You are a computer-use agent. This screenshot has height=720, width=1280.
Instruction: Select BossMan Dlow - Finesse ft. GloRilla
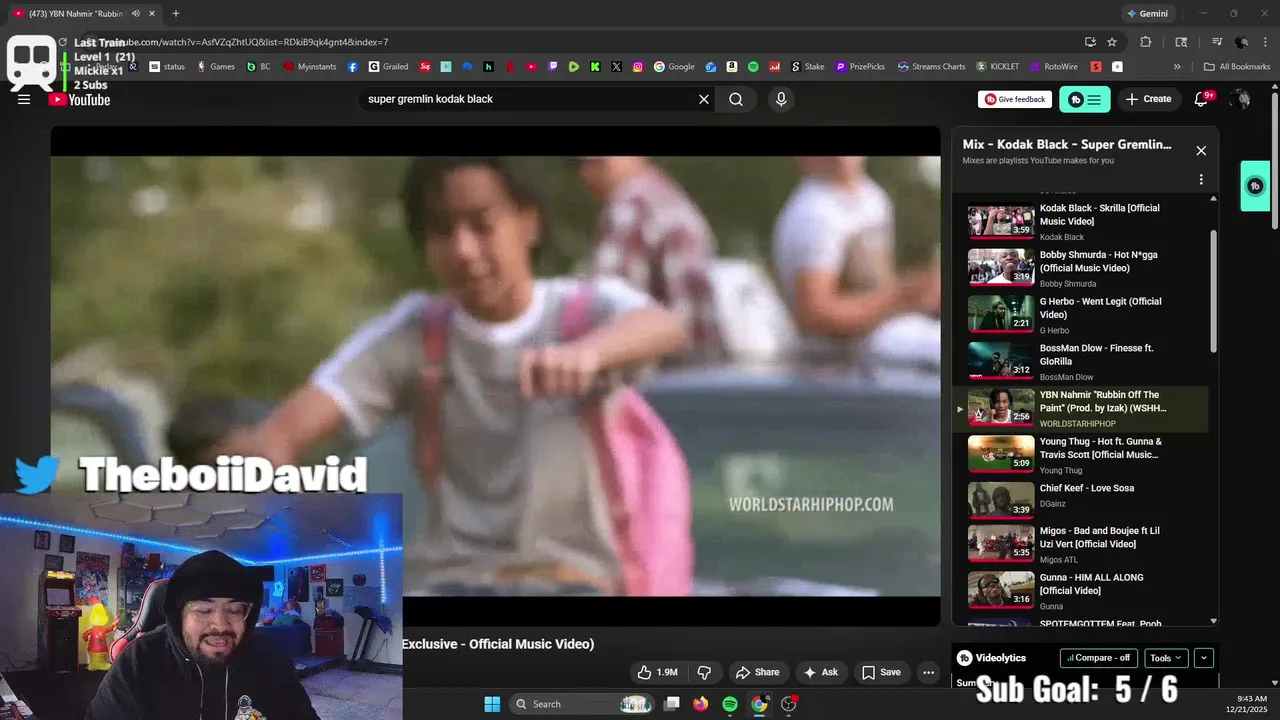pos(1080,362)
